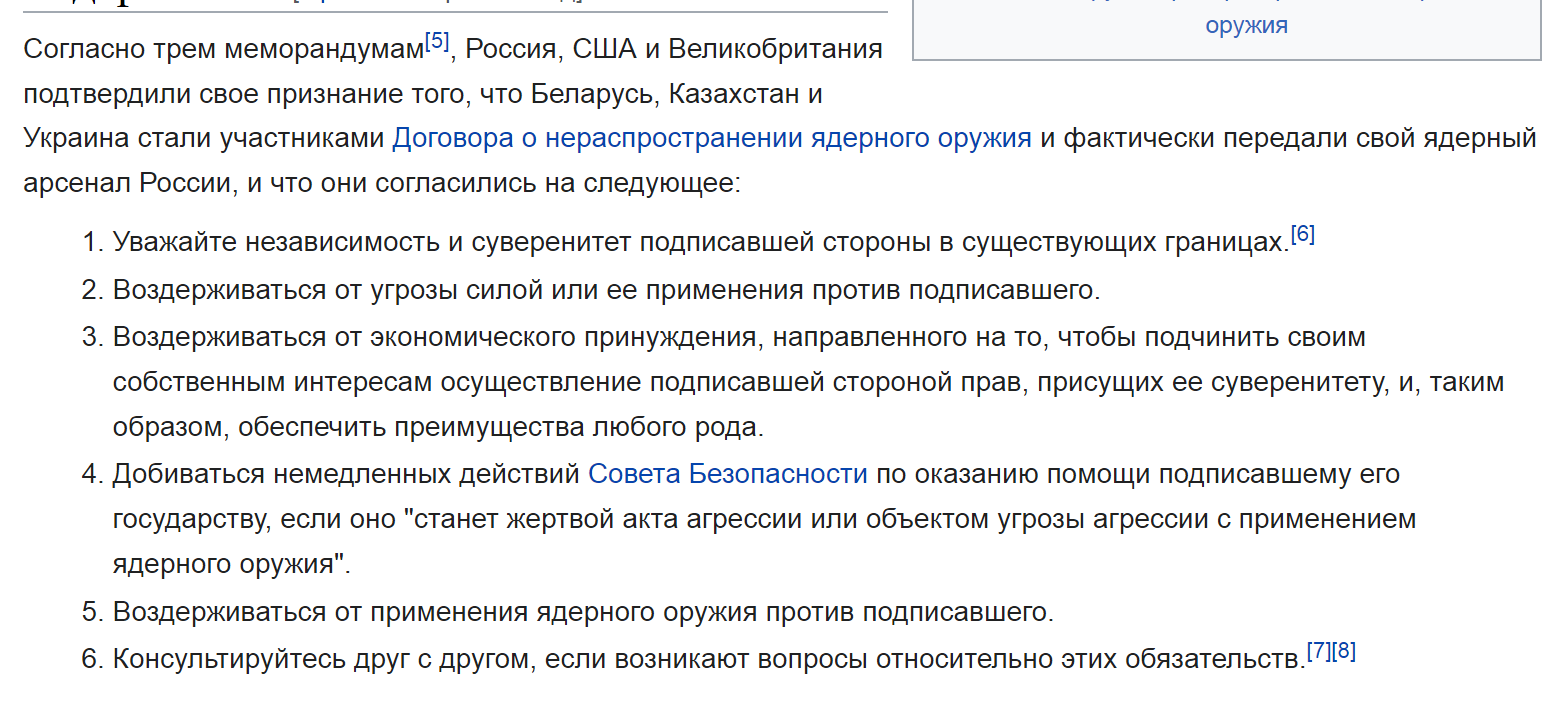This screenshot has height=707, width=1551.
Task: Follow the Совета Безопасности link
Action: tap(728, 474)
